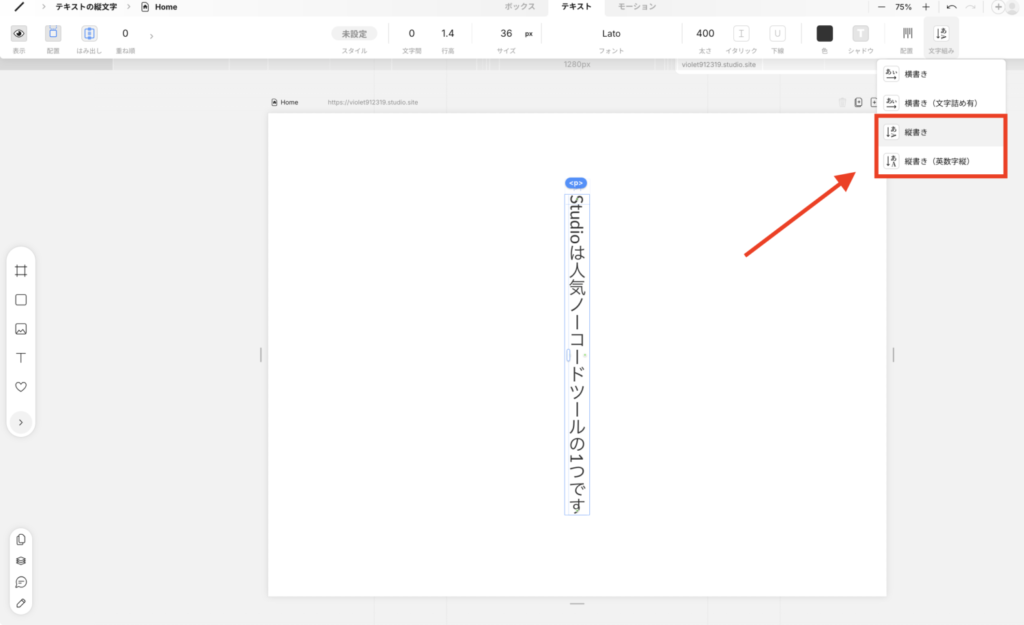Screen dimensions: 1024x625
Task: Undo the last action
Action: pyautogui.click(x=951, y=7)
